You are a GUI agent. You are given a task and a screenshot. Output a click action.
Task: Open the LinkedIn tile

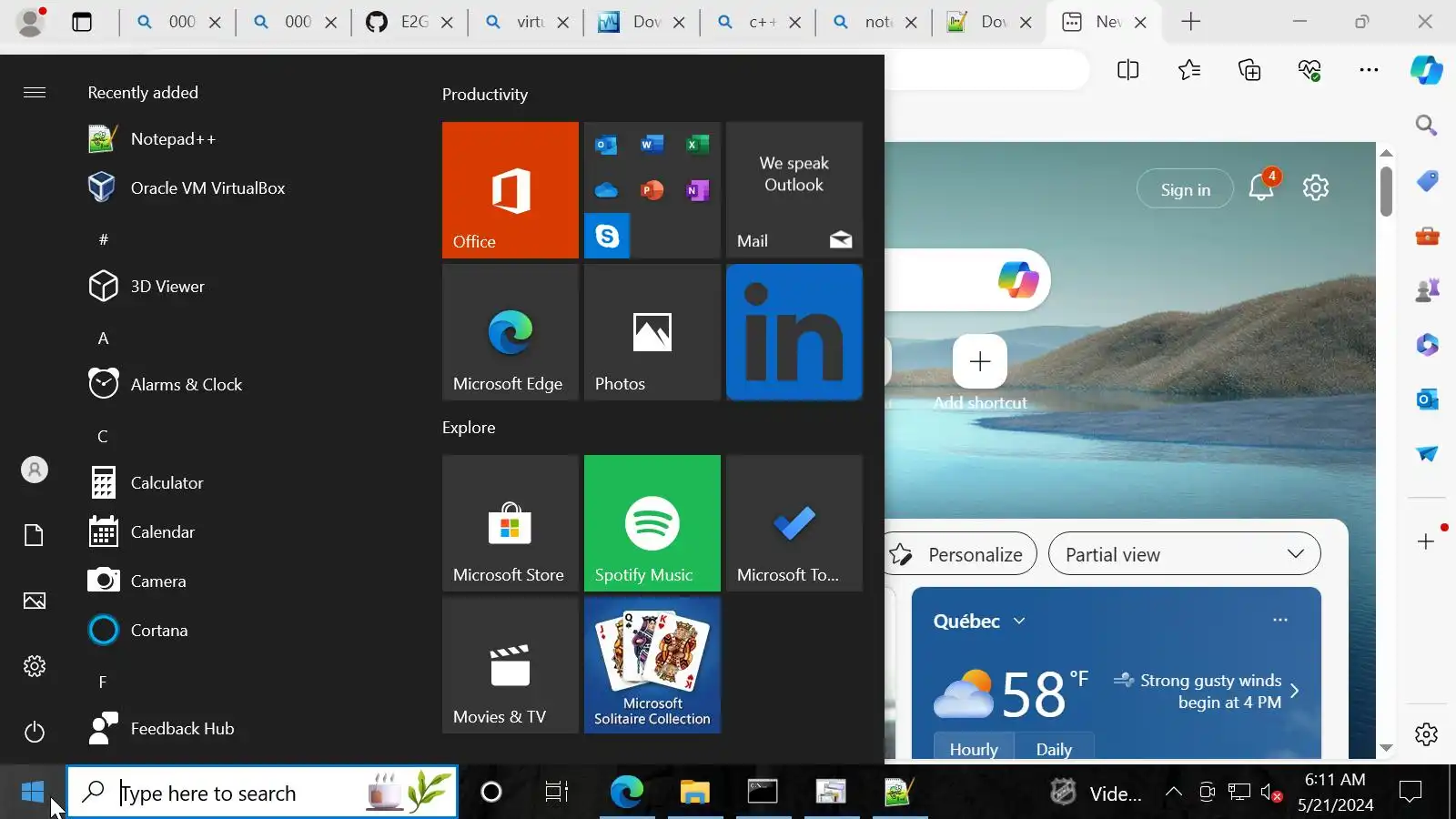click(794, 332)
